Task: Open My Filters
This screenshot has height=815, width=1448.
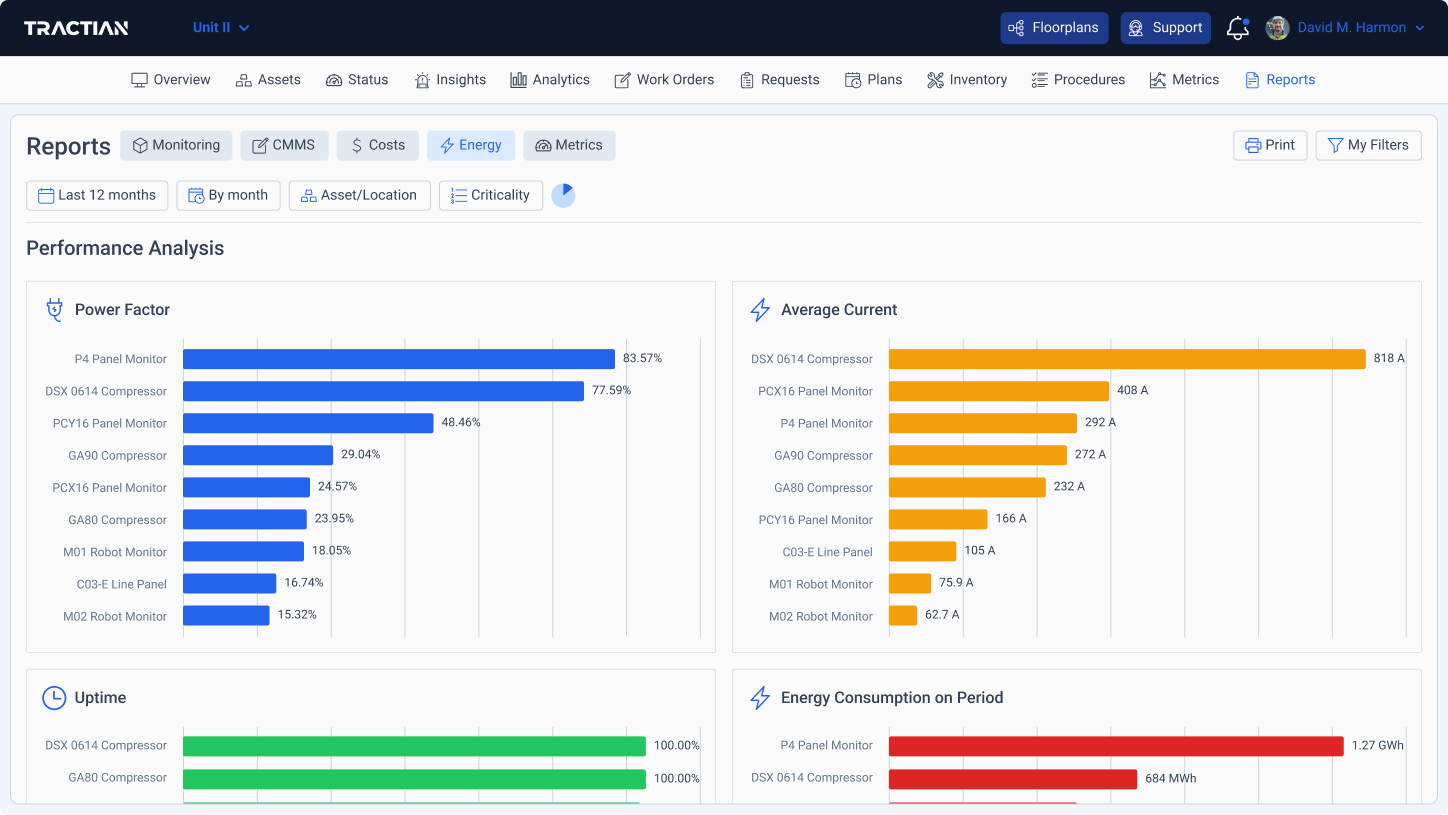Action: [1368, 145]
